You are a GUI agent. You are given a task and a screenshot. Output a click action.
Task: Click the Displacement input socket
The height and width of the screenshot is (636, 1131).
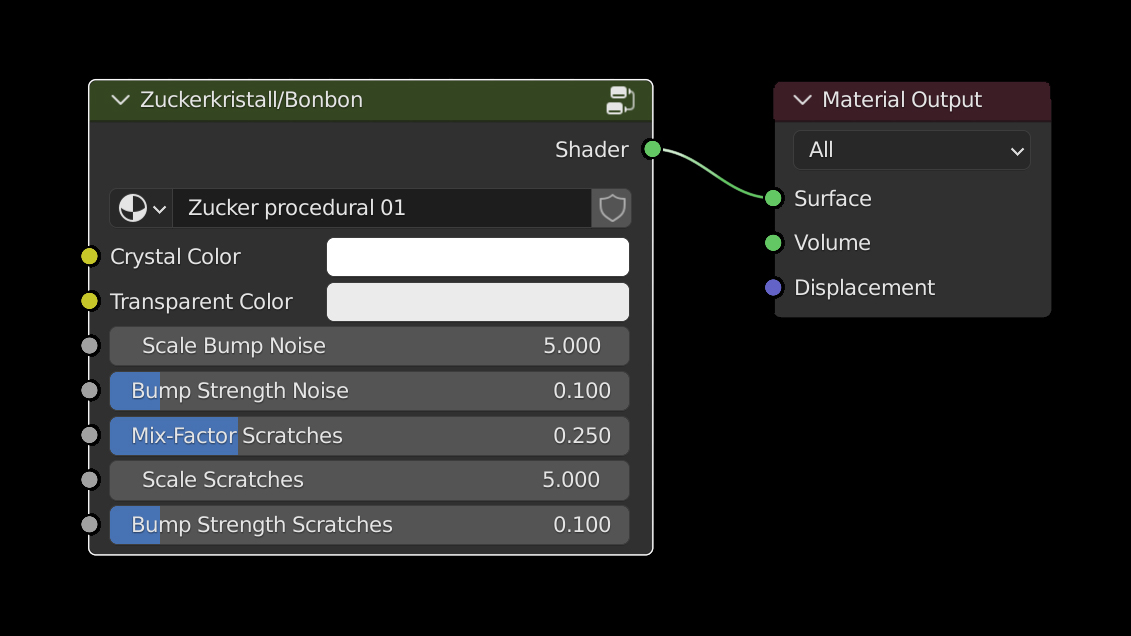pos(773,288)
